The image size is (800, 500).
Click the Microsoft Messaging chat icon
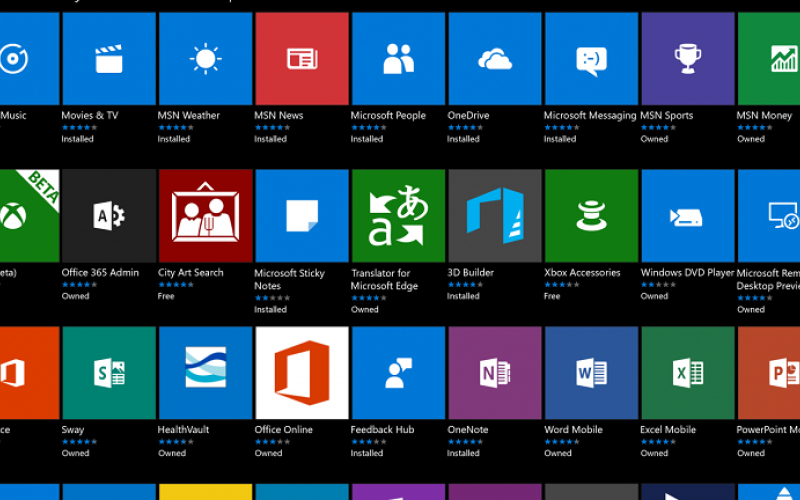point(591,59)
